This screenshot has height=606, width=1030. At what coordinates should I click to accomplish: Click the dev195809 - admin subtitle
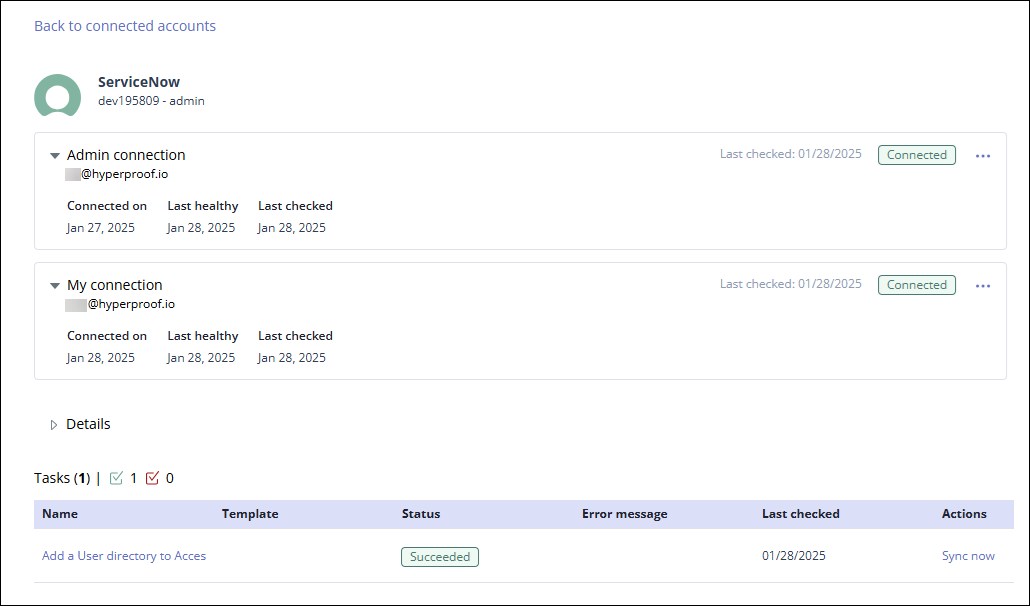tap(151, 101)
